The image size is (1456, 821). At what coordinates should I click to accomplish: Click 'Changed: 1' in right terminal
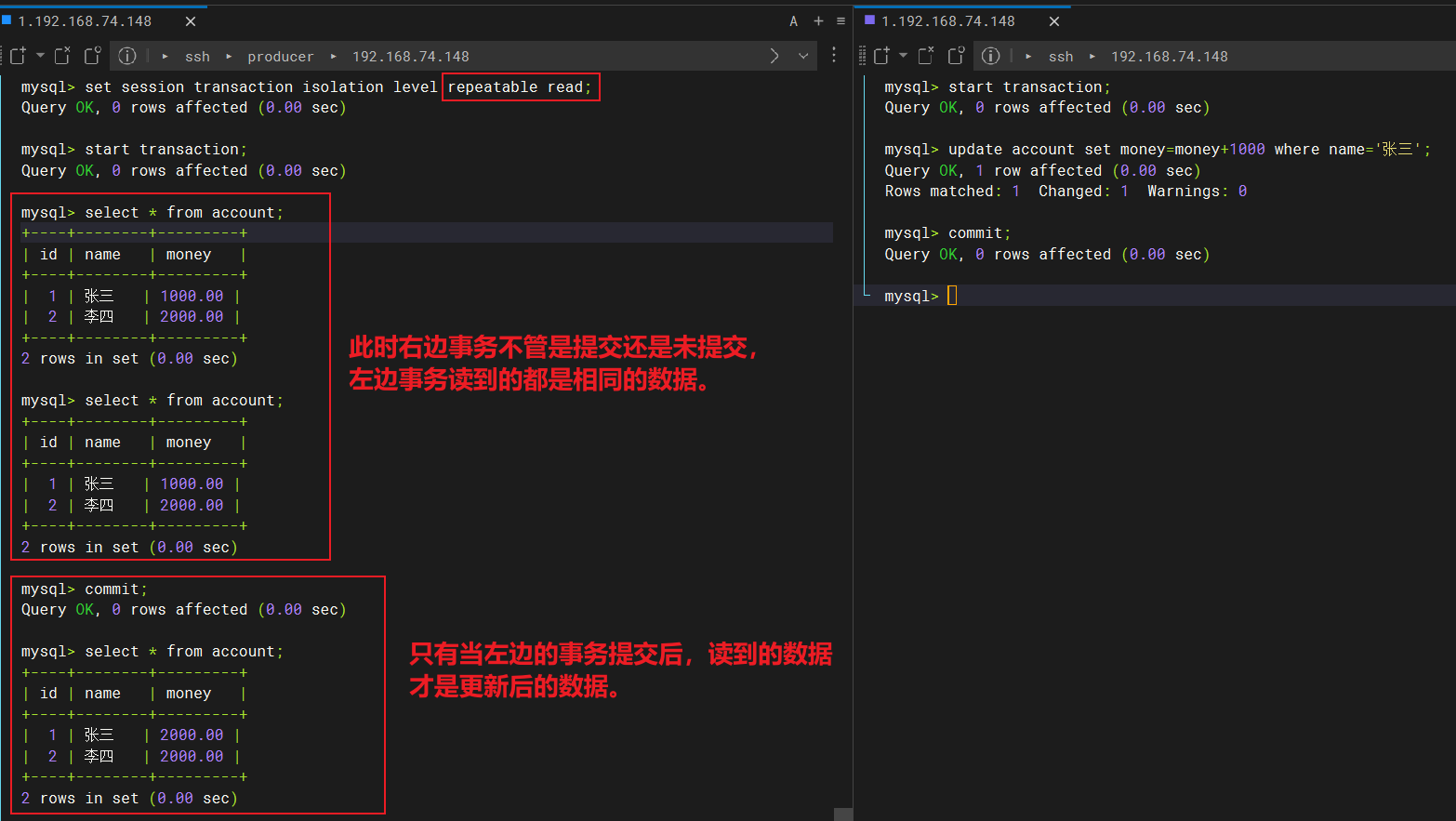(x=1084, y=192)
